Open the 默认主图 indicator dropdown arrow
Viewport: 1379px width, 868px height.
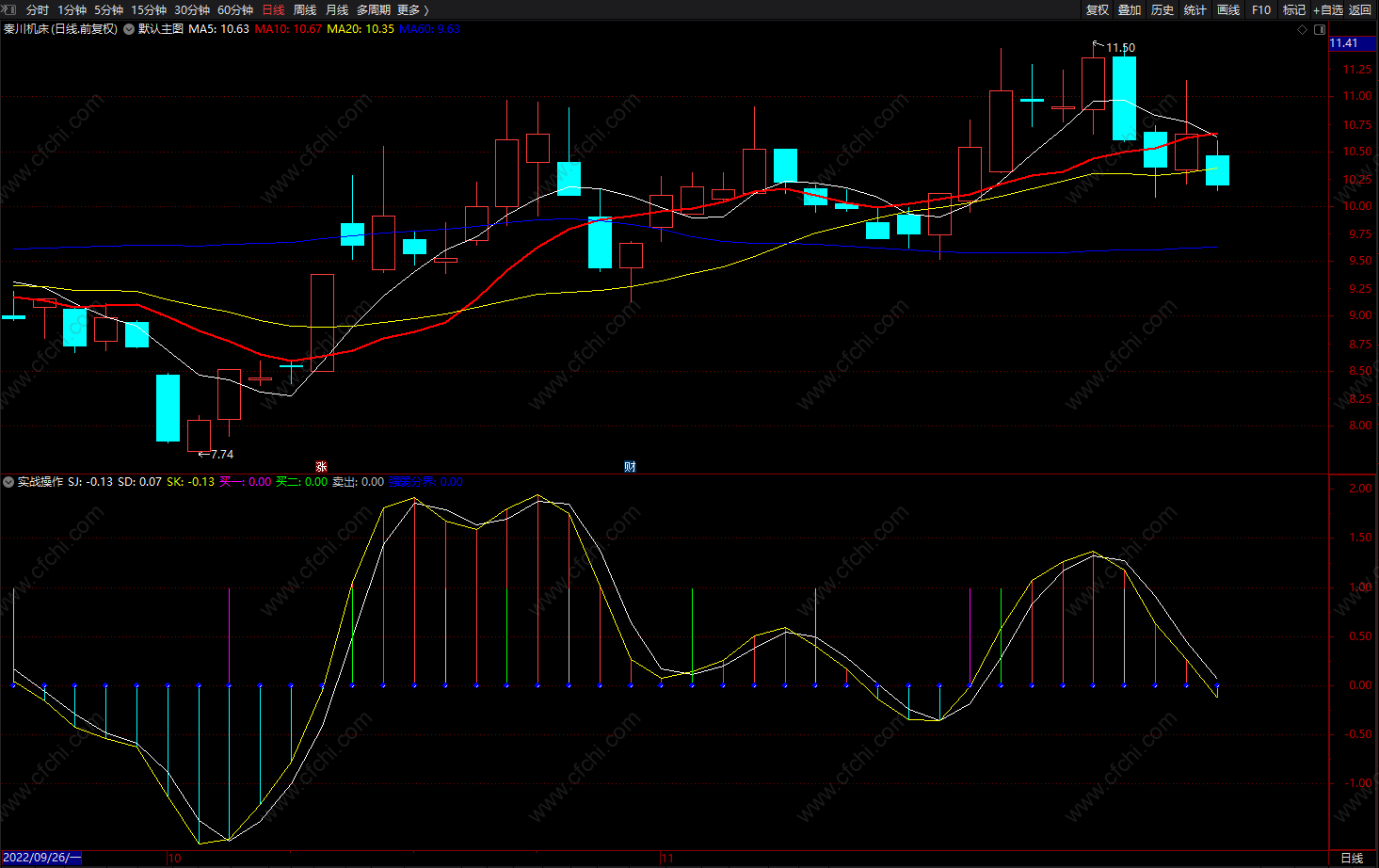129,29
